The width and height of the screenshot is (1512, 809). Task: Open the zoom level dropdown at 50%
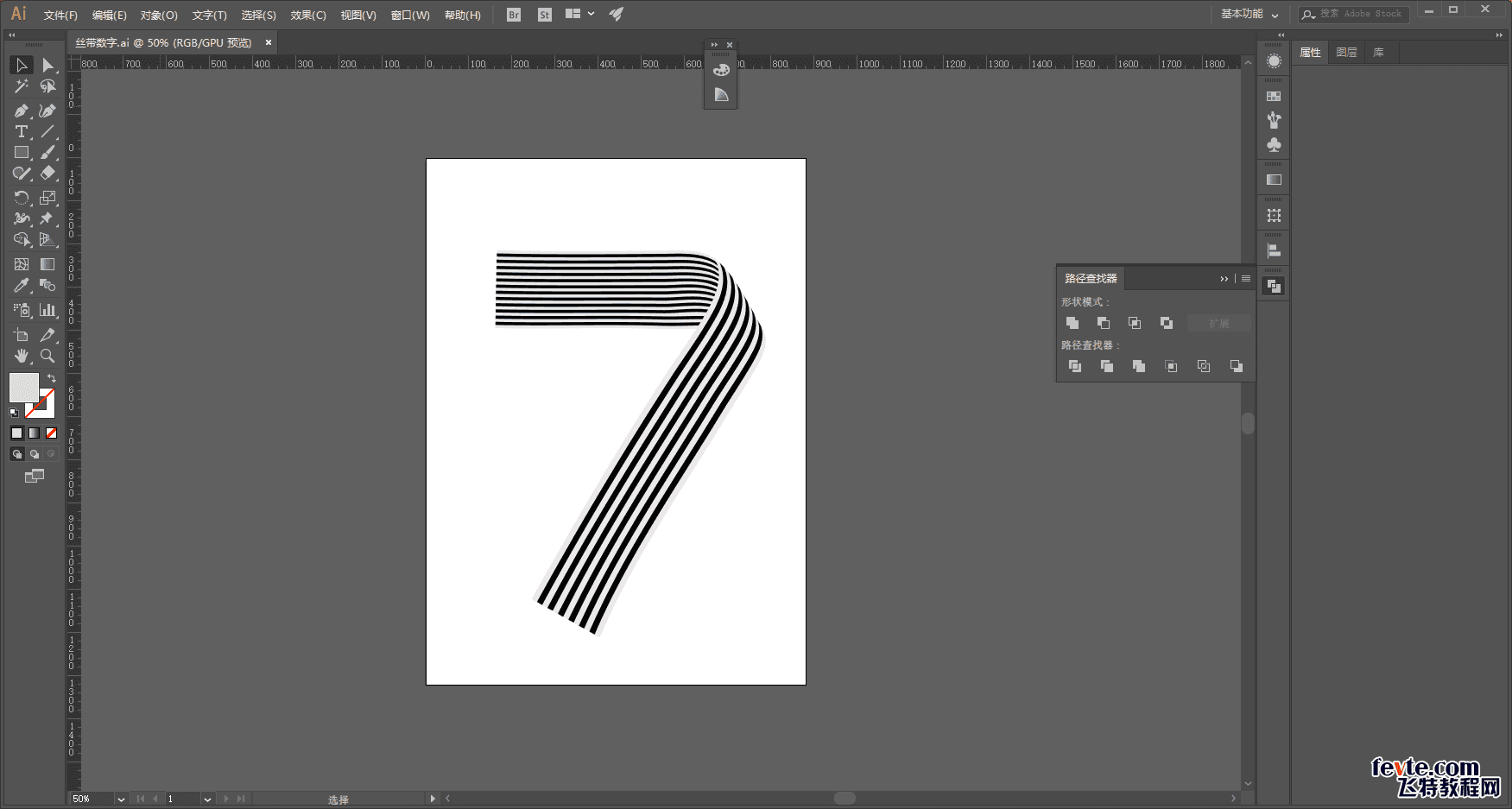click(x=121, y=800)
